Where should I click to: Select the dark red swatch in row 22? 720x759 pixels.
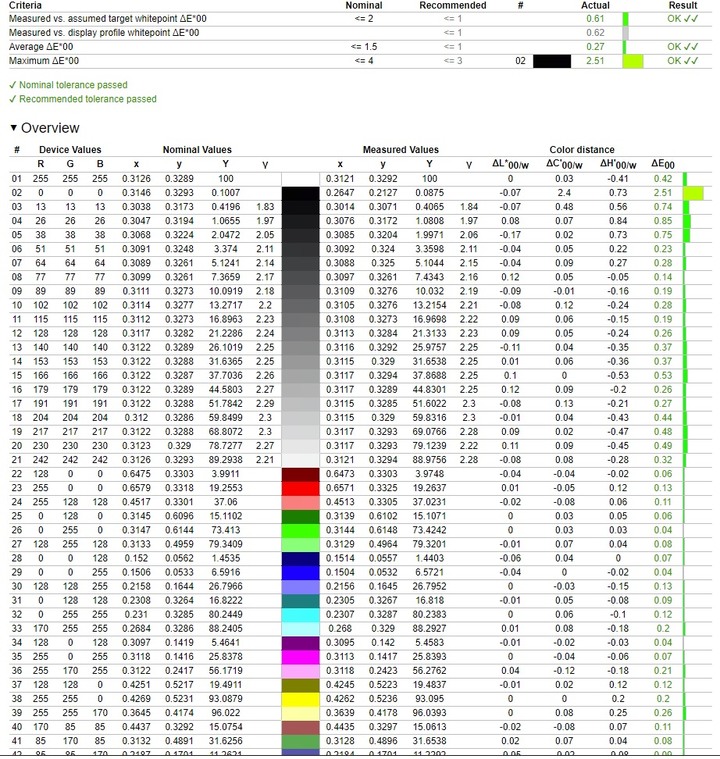tap(301, 474)
